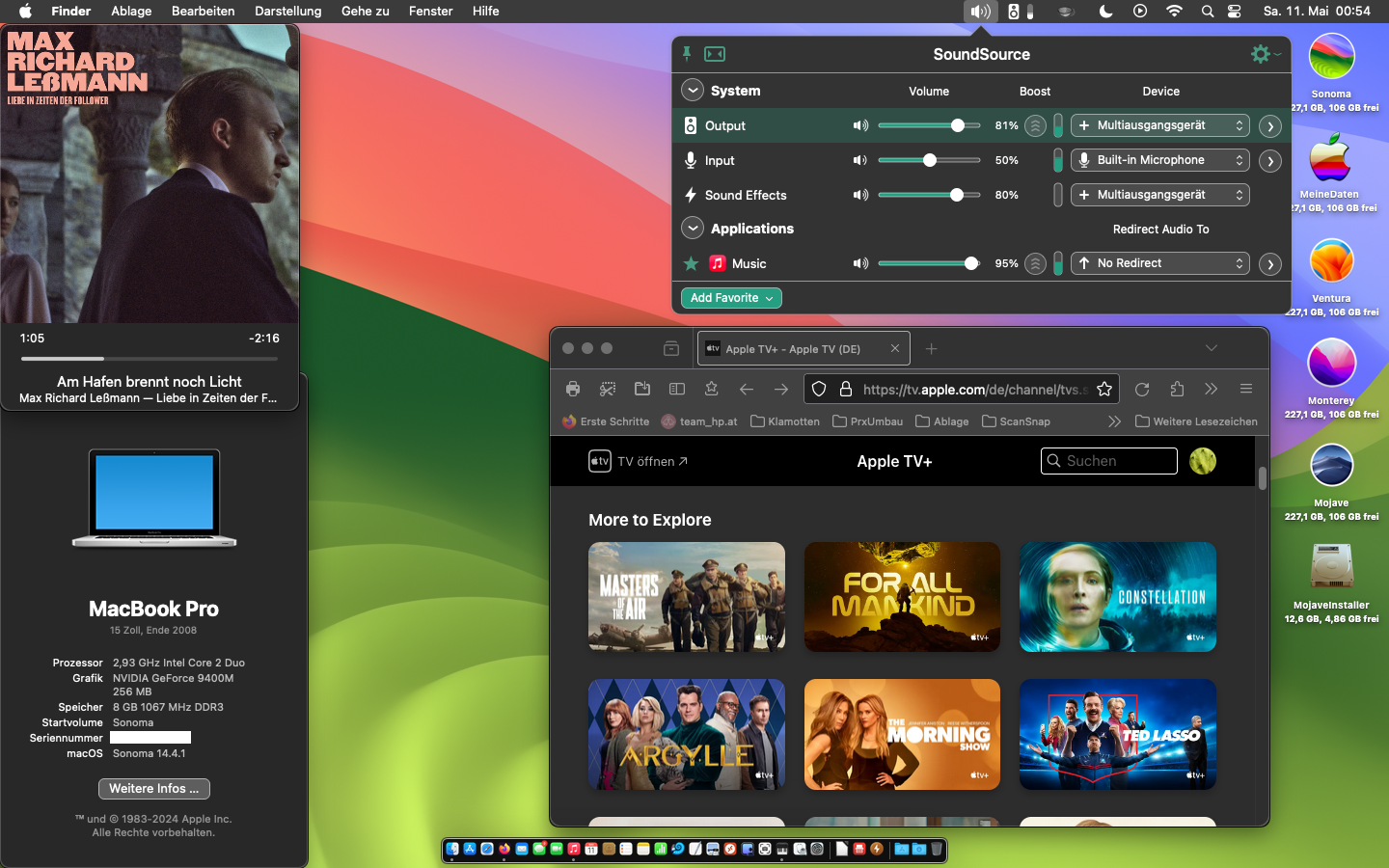Open the No Redirect dropdown for Music

(x=1160, y=263)
